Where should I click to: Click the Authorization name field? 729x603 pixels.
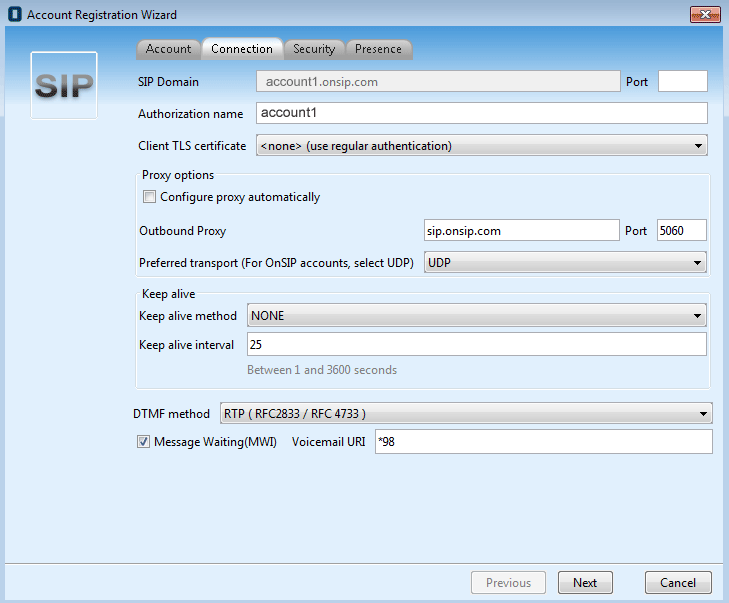click(482, 113)
